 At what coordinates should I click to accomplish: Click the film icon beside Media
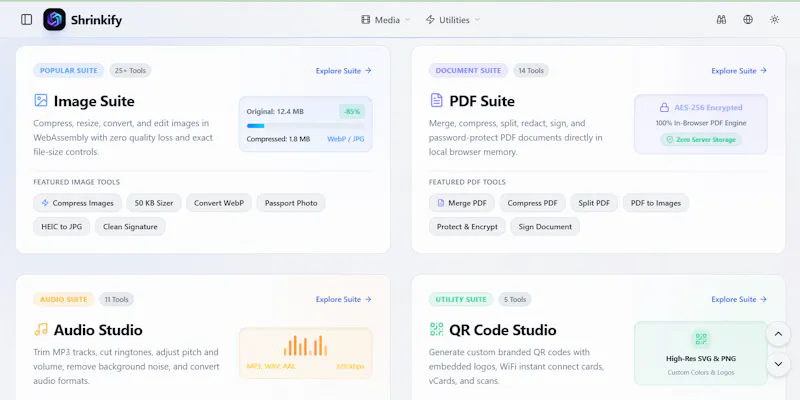pos(365,20)
